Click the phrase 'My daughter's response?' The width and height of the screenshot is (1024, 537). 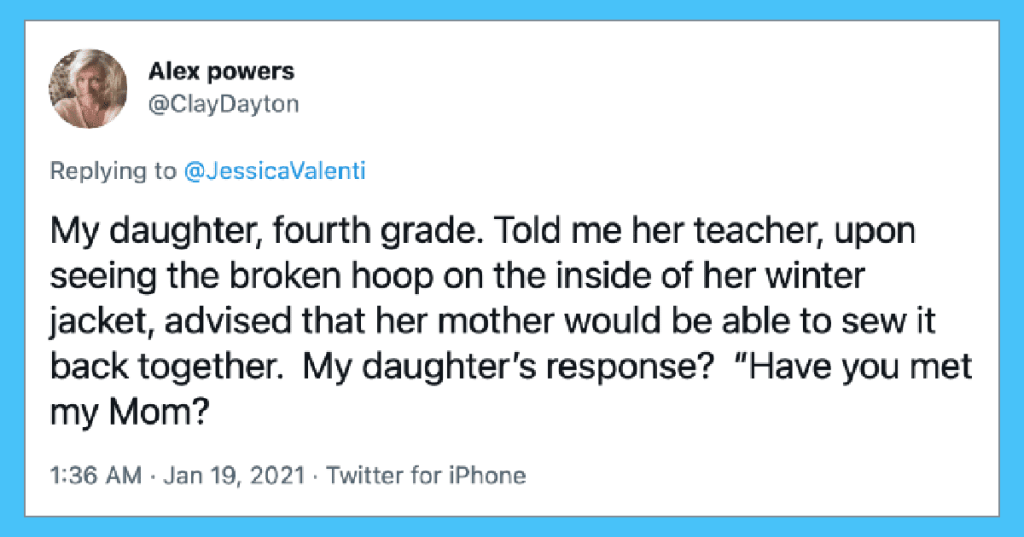507,367
